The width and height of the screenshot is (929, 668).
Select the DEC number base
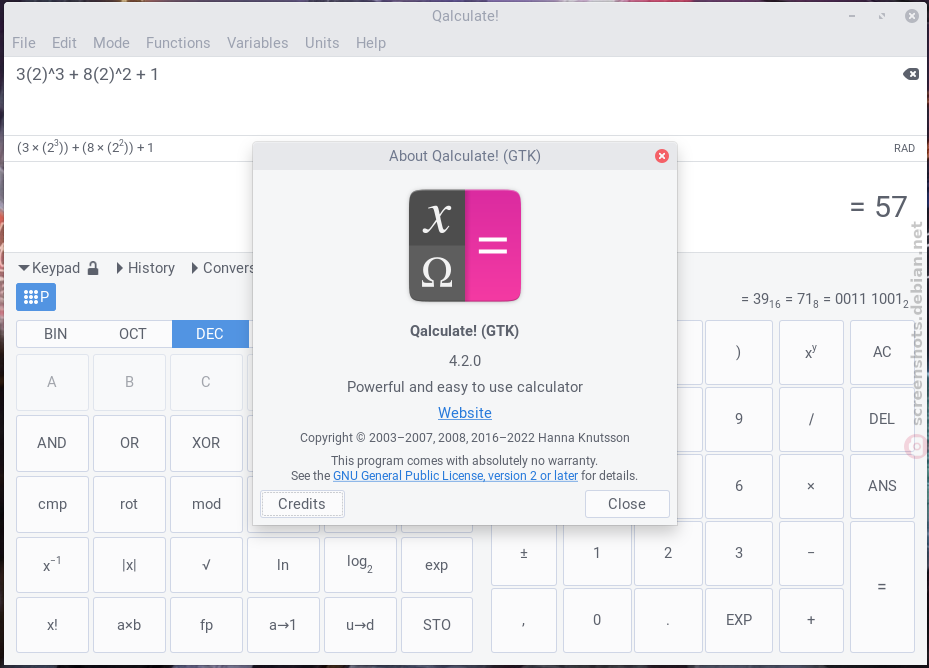[x=210, y=334]
